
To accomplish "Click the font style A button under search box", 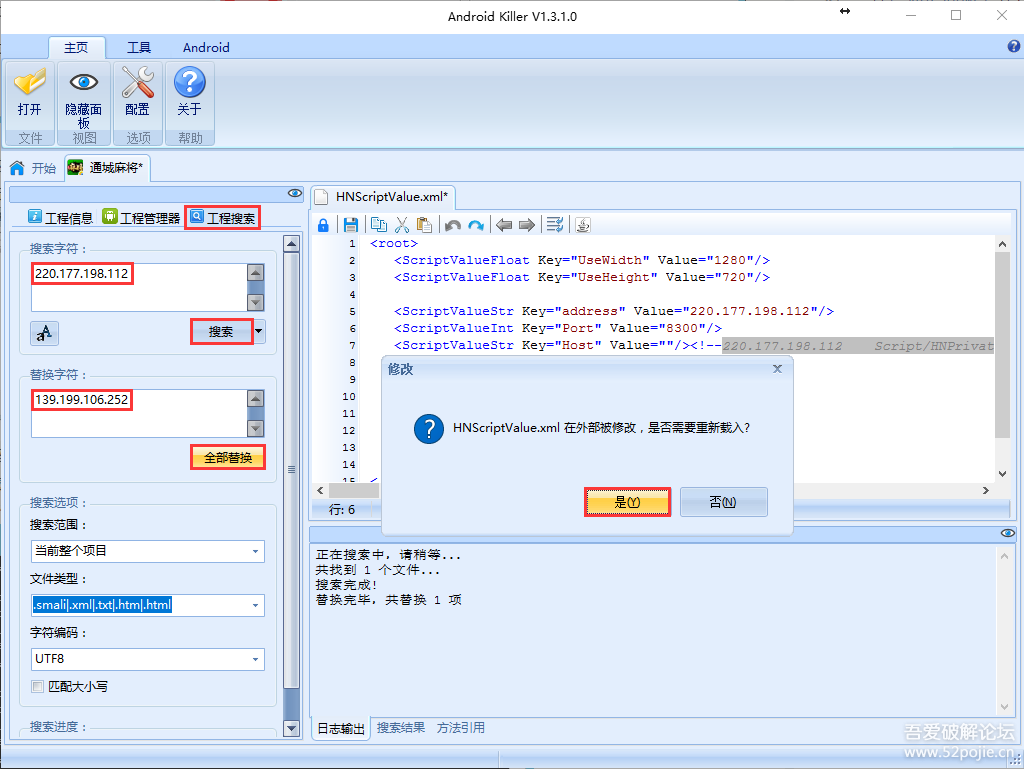I will (44, 333).
